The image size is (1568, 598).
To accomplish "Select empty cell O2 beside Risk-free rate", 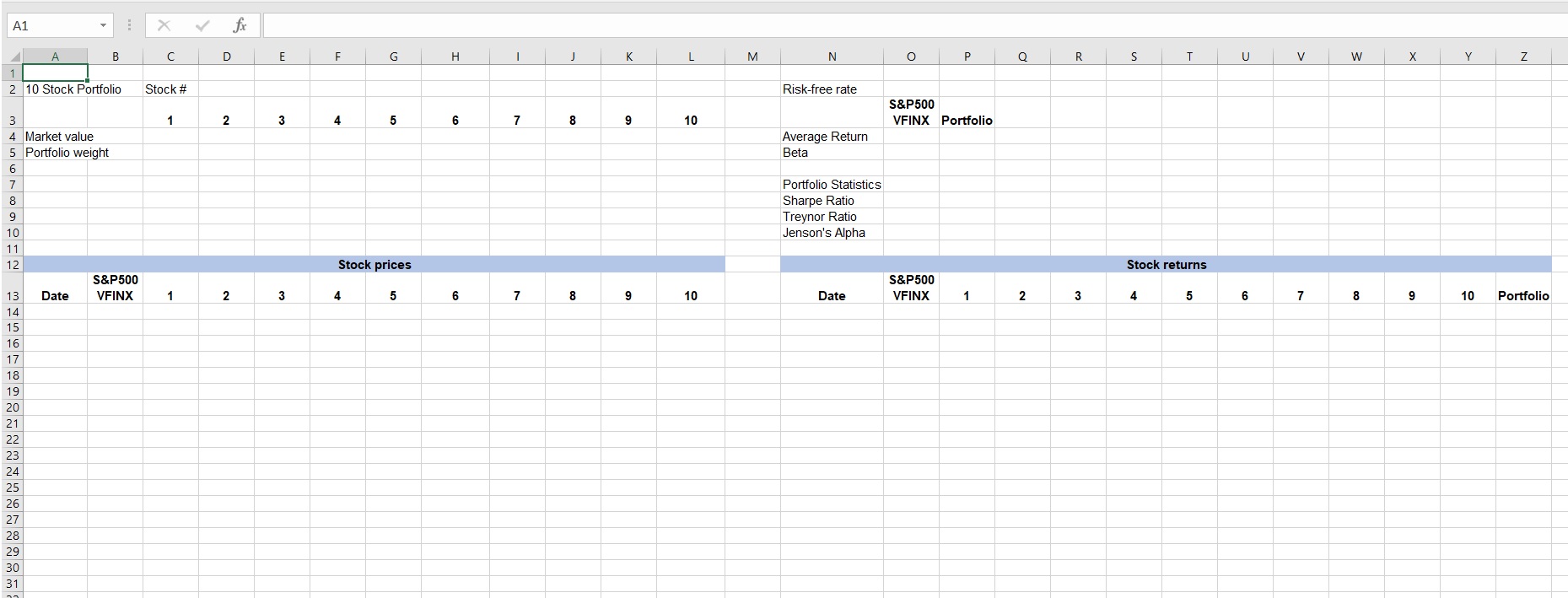I will click(911, 89).
